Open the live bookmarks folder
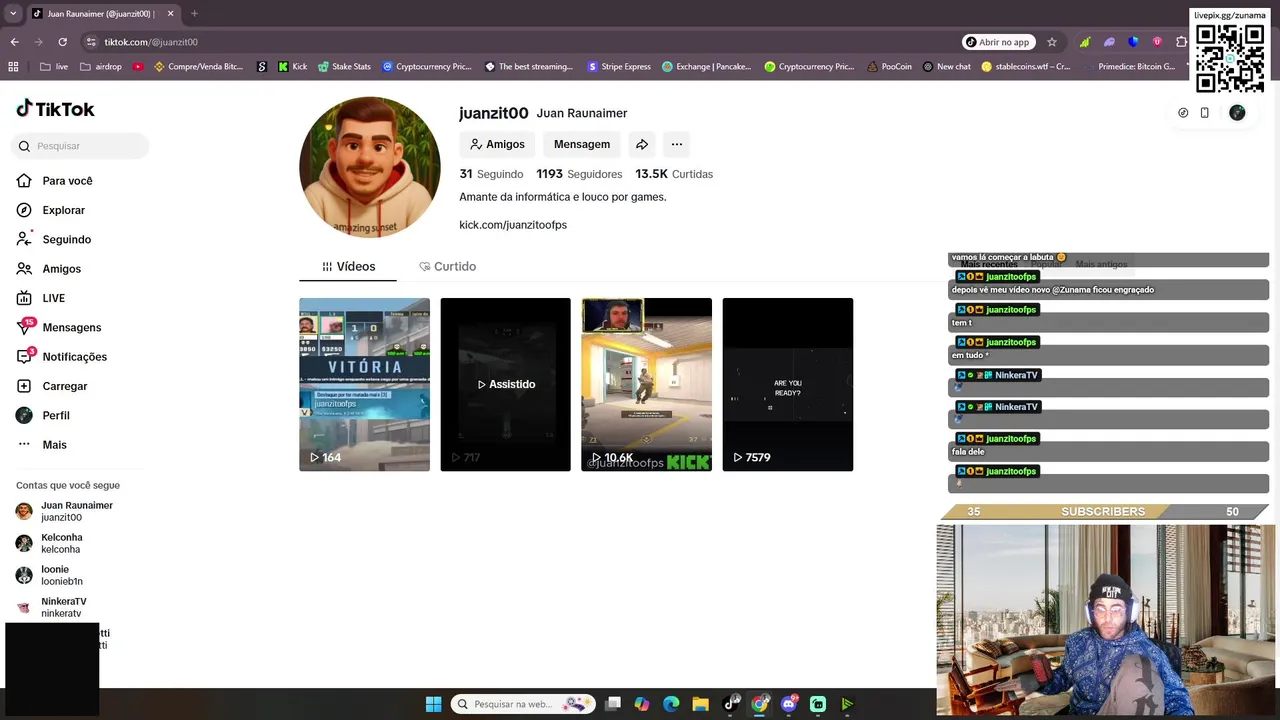1280x720 pixels. click(54, 67)
